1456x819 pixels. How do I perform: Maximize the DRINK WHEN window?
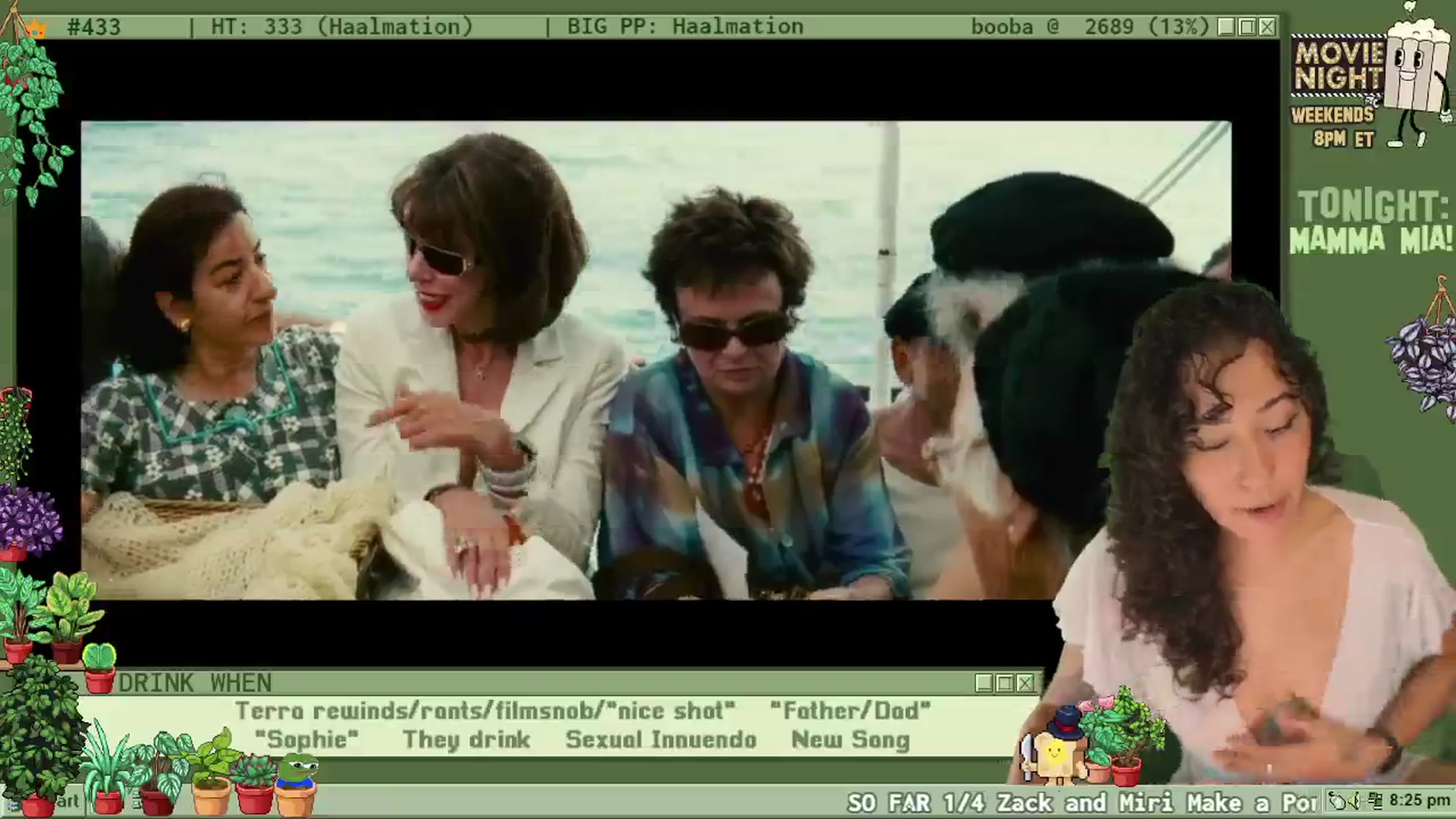click(x=1005, y=683)
